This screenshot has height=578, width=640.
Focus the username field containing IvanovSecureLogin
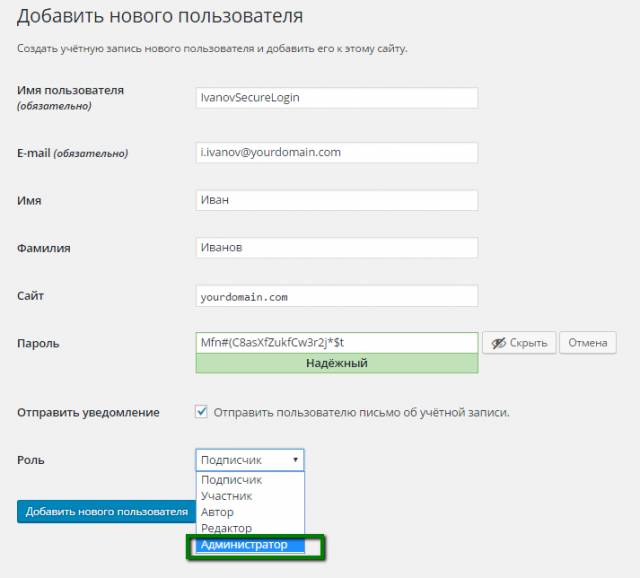point(337,98)
